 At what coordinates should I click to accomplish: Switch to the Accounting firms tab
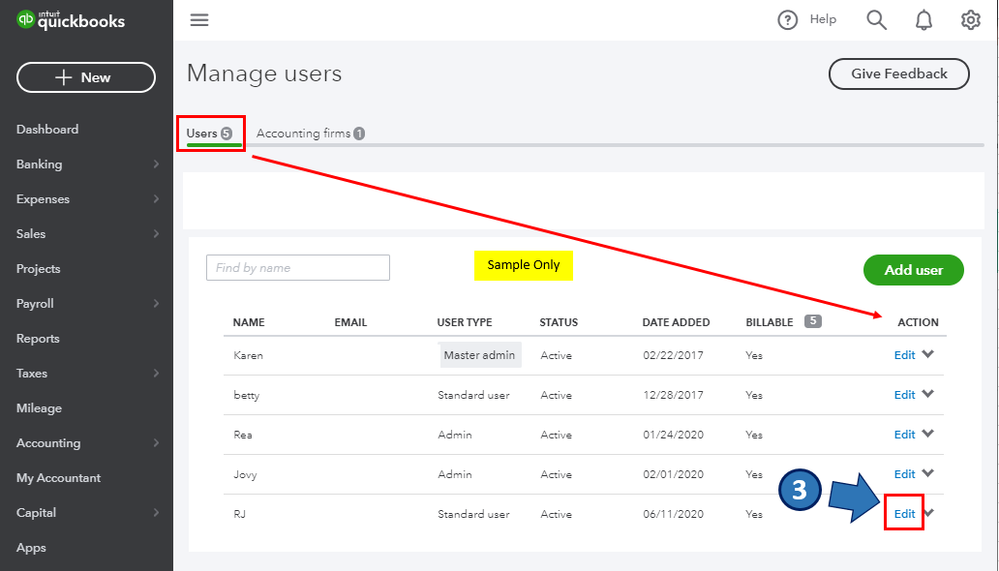(310, 133)
